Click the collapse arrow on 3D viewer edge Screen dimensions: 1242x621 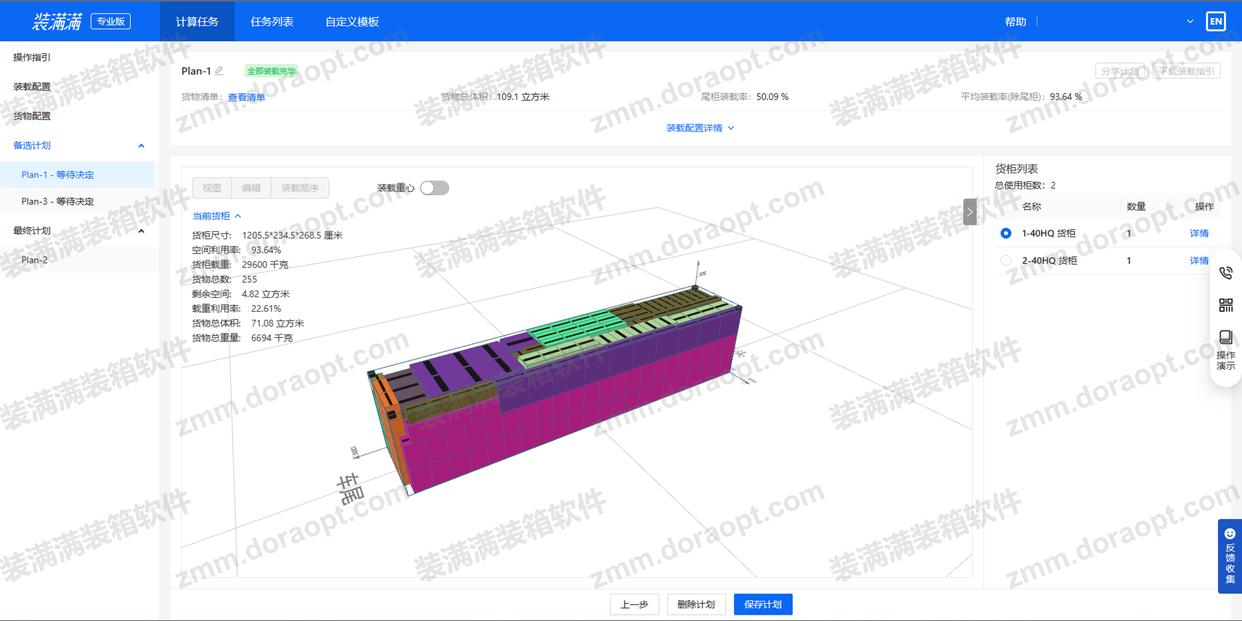(969, 211)
